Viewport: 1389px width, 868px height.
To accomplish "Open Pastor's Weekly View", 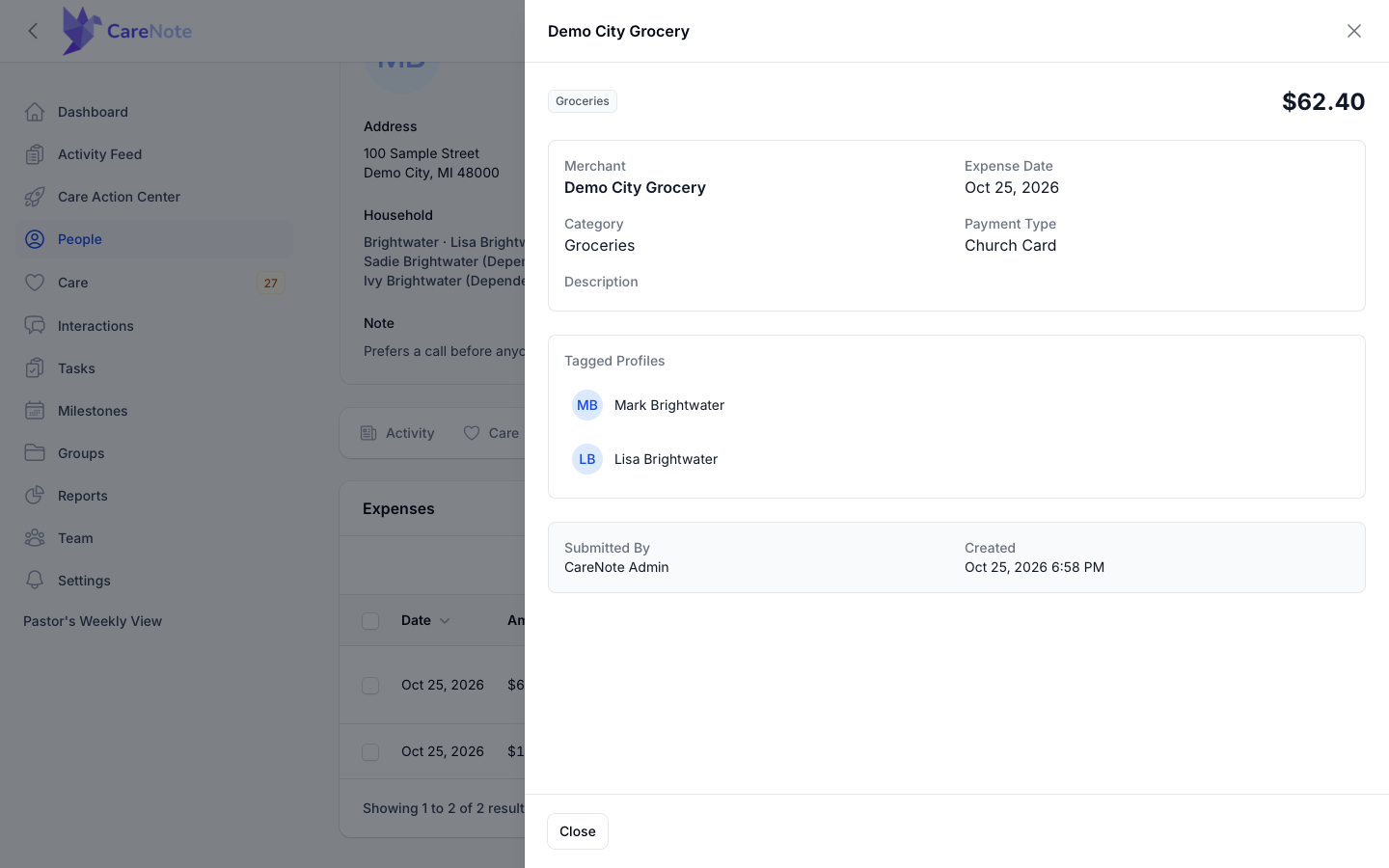I will [x=93, y=621].
